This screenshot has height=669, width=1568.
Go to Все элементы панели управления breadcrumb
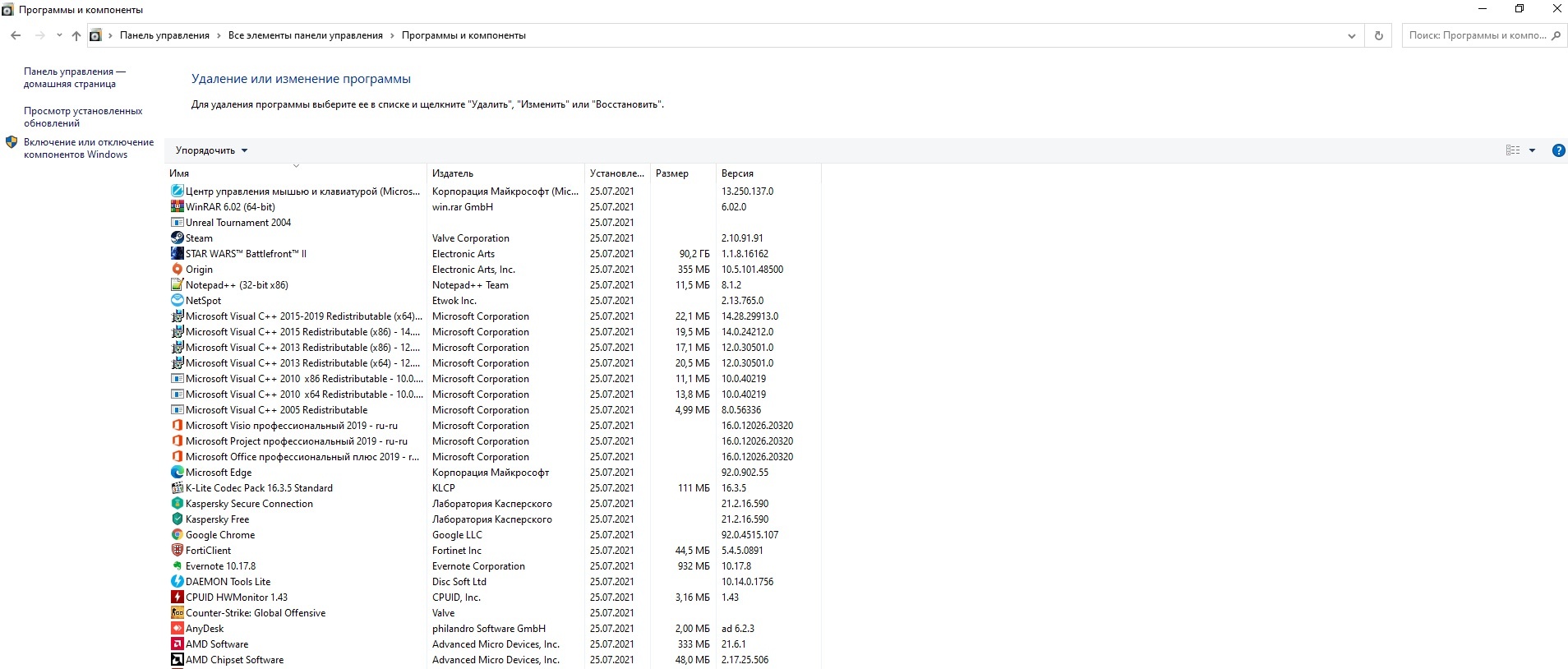coord(306,35)
